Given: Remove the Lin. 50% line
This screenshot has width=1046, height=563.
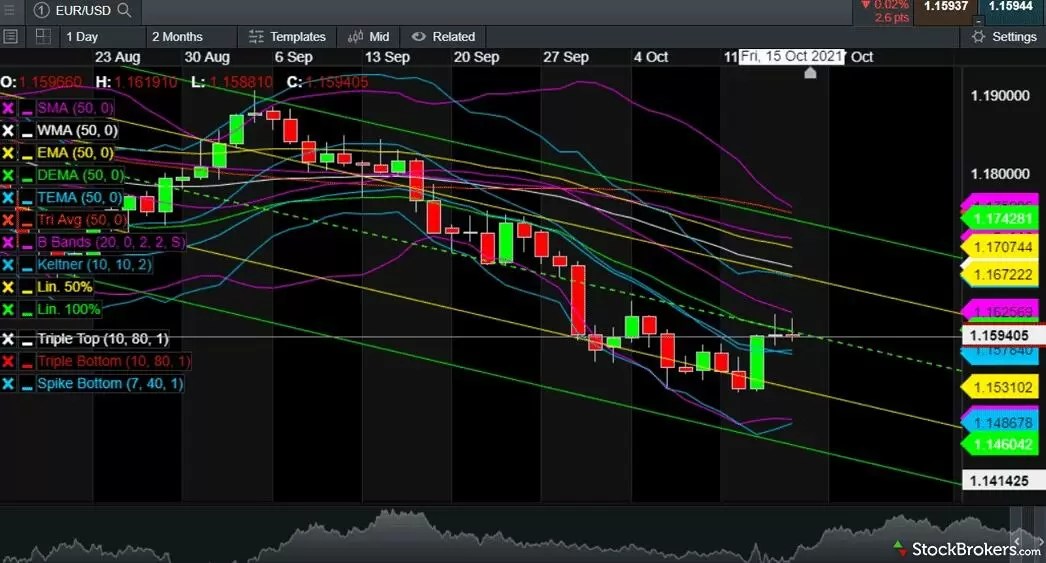Looking at the screenshot, I should click(8, 288).
